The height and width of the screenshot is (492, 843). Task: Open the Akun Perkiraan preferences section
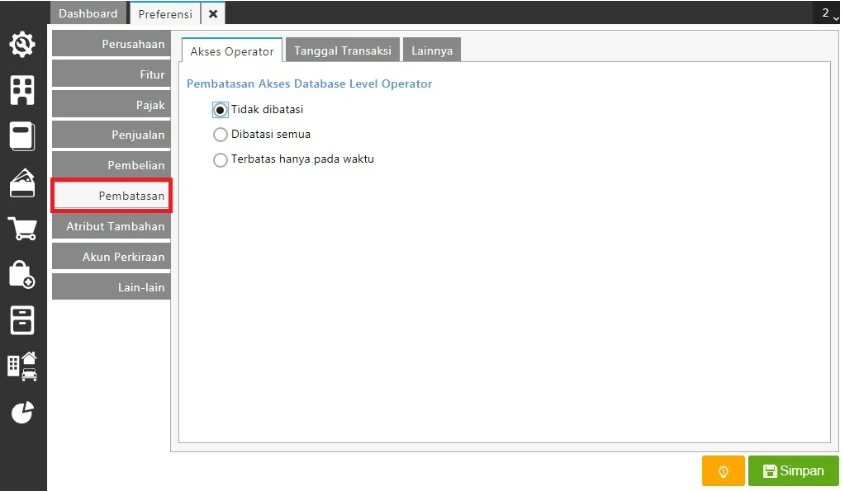click(111, 257)
